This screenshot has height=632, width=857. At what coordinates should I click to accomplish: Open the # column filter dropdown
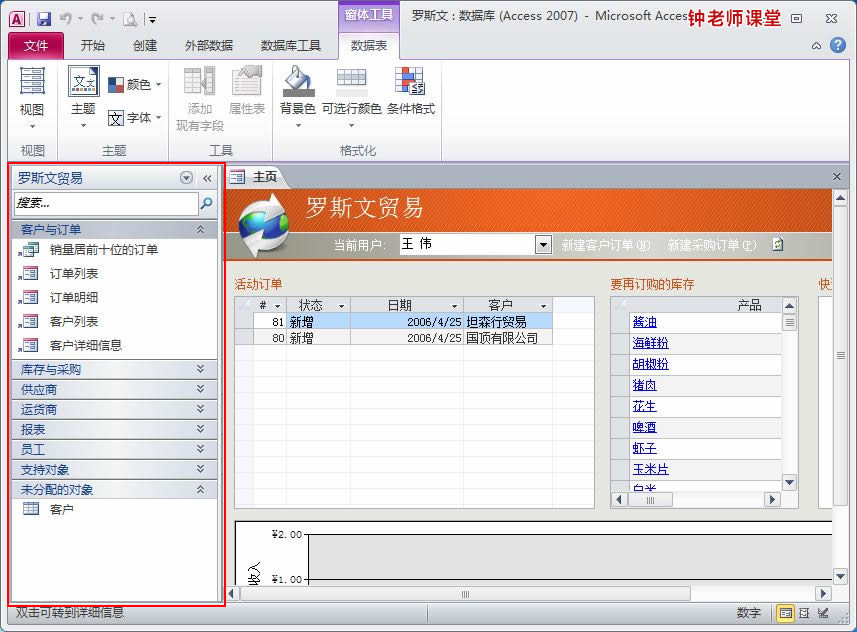tap(278, 306)
